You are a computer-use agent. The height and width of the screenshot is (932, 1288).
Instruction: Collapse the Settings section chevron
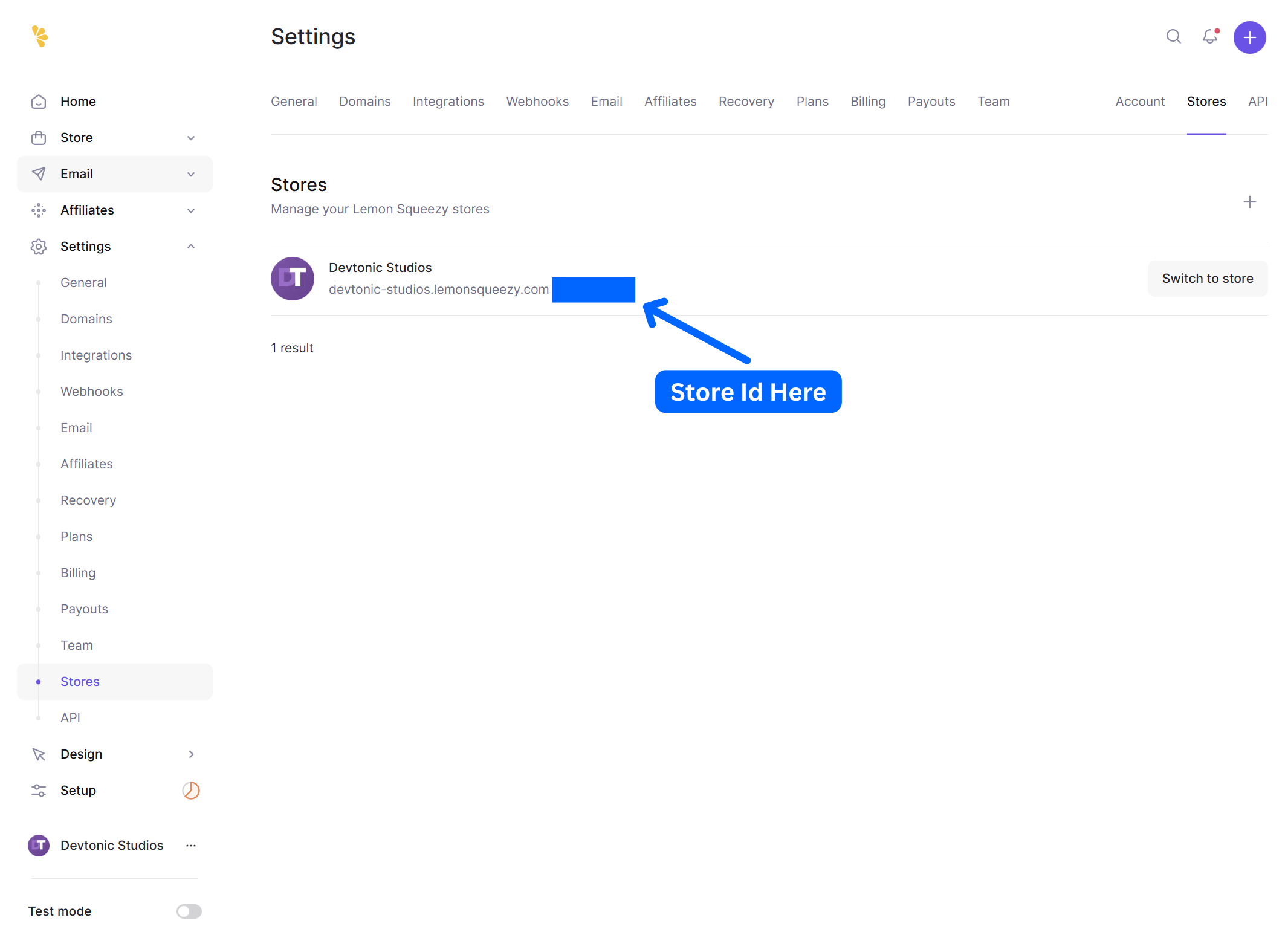191,247
